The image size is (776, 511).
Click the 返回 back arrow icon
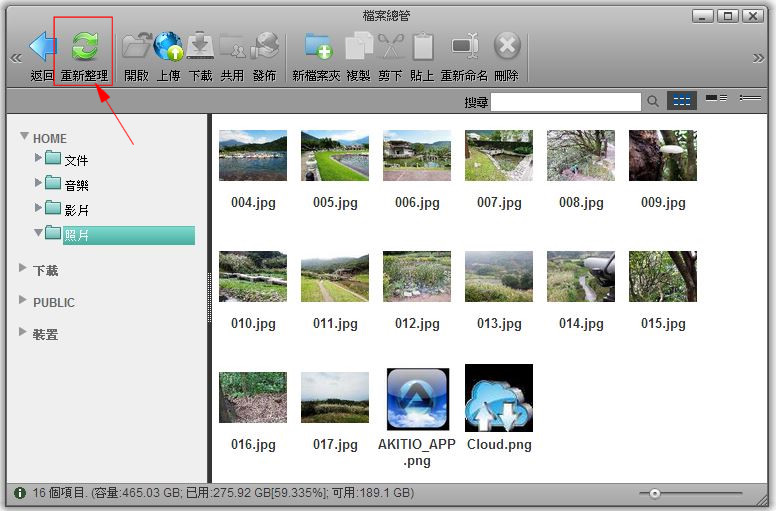click(x=42, y=46)
